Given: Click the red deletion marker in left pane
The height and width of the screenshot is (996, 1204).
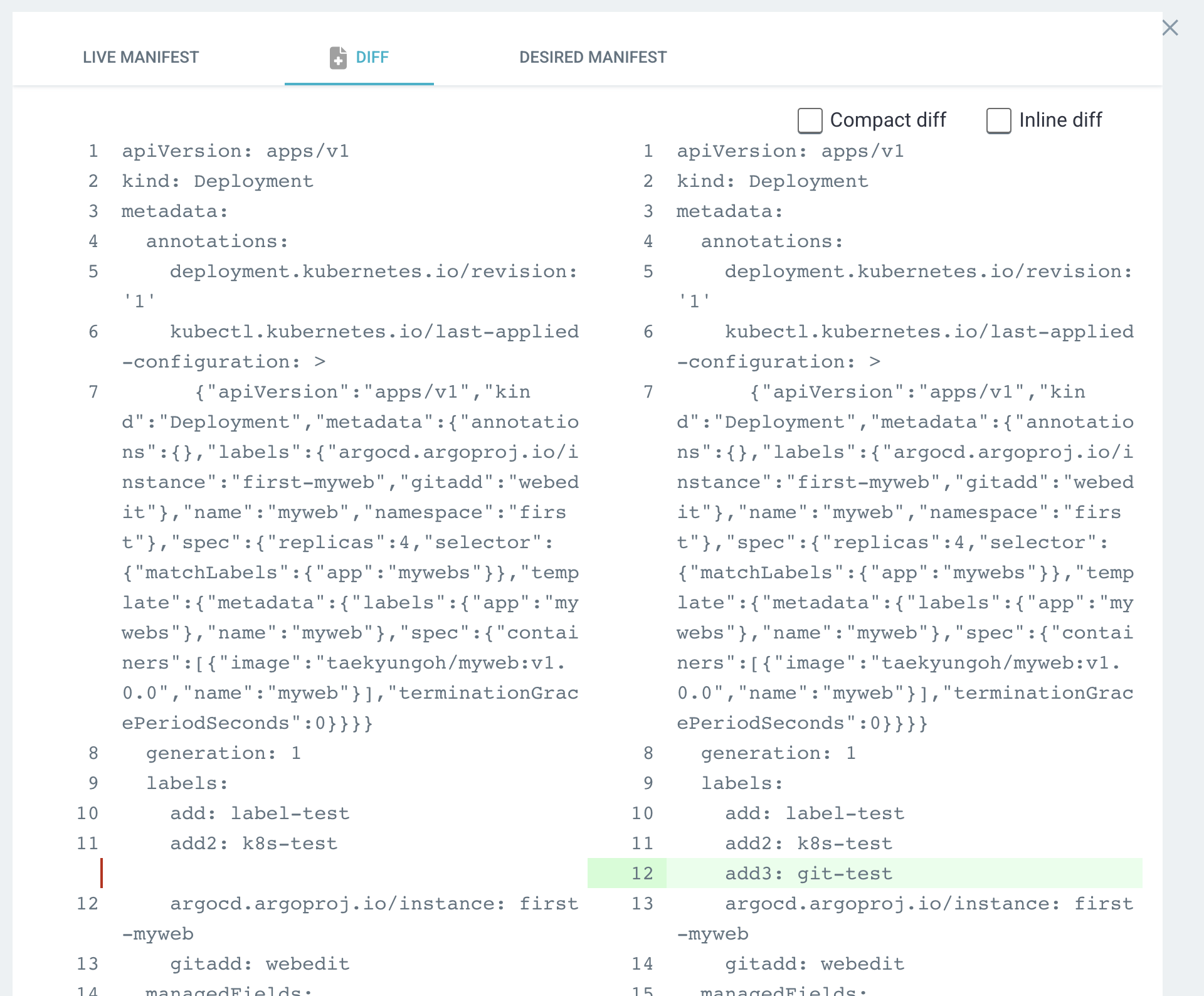Looking at the screenshot, I should pyautogui.click(x=102, y=874).
